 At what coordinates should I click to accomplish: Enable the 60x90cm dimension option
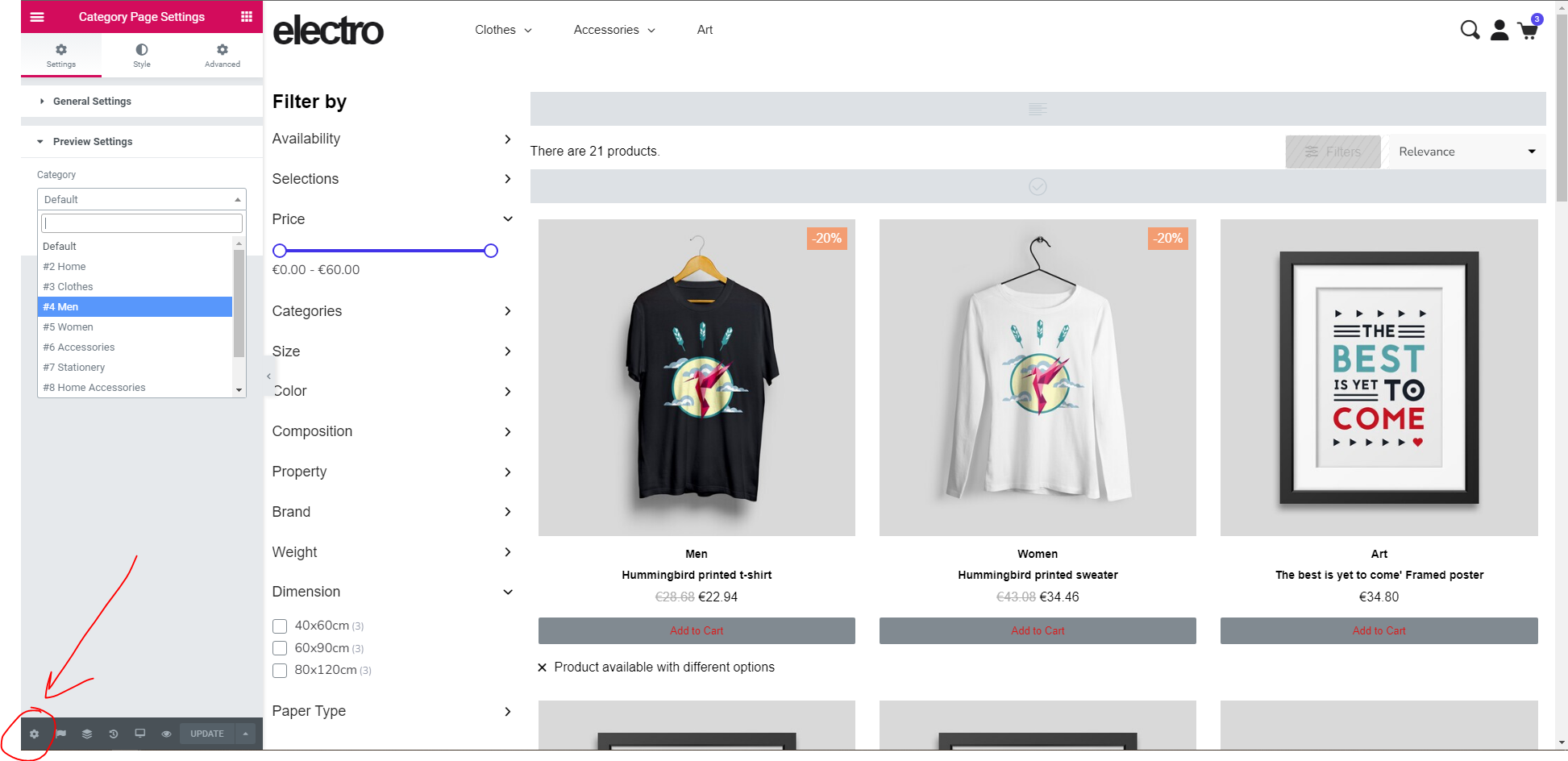pyautogui.click(x=280, y=648)
